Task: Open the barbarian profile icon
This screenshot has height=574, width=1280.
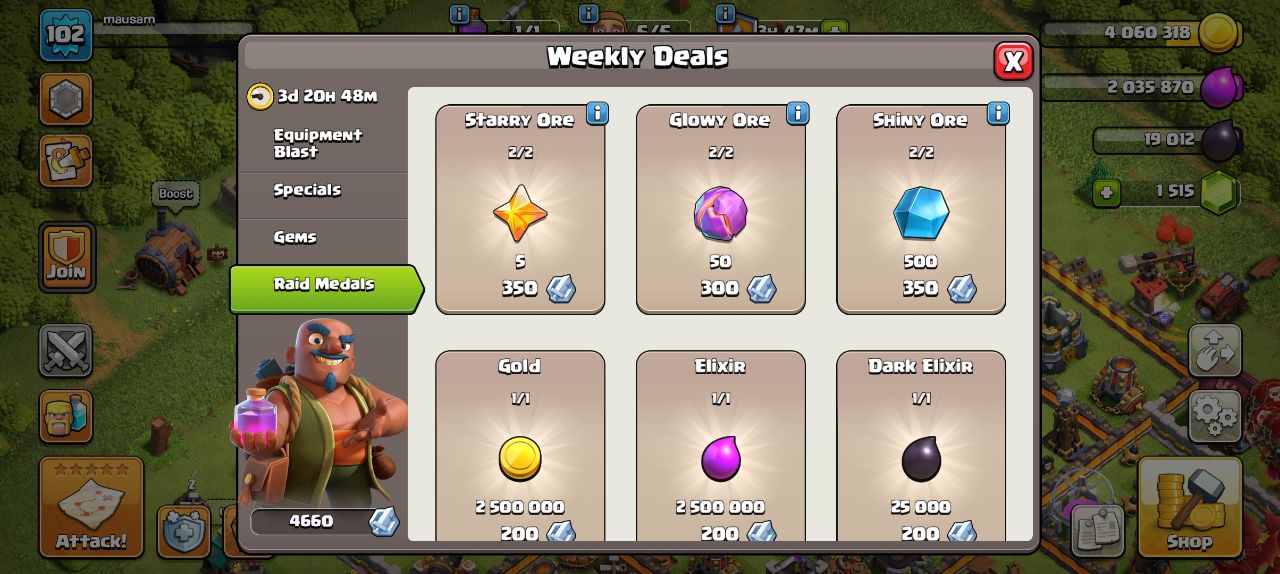Action: point(66,416)
